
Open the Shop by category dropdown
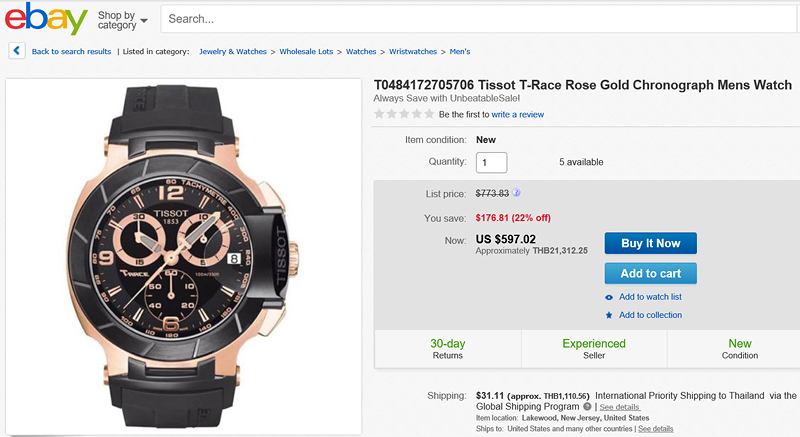123,20
